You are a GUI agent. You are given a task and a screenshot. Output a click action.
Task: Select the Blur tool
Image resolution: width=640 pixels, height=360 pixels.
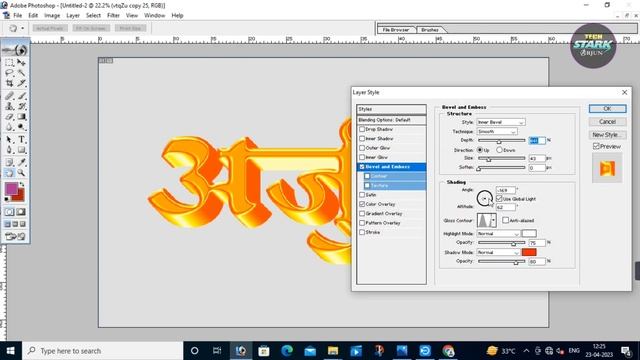(x=9, y=127)
